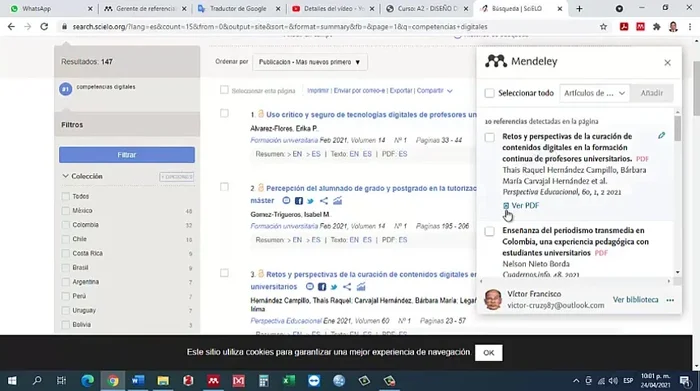This screenshot has height=391, width=700.
Task: Click the Adobe Acrobat extension icon
Action: tap(624, 27)
